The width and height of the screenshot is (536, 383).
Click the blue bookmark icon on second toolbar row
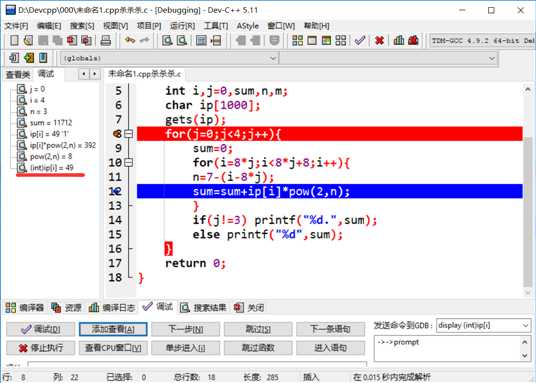[43, 58]
